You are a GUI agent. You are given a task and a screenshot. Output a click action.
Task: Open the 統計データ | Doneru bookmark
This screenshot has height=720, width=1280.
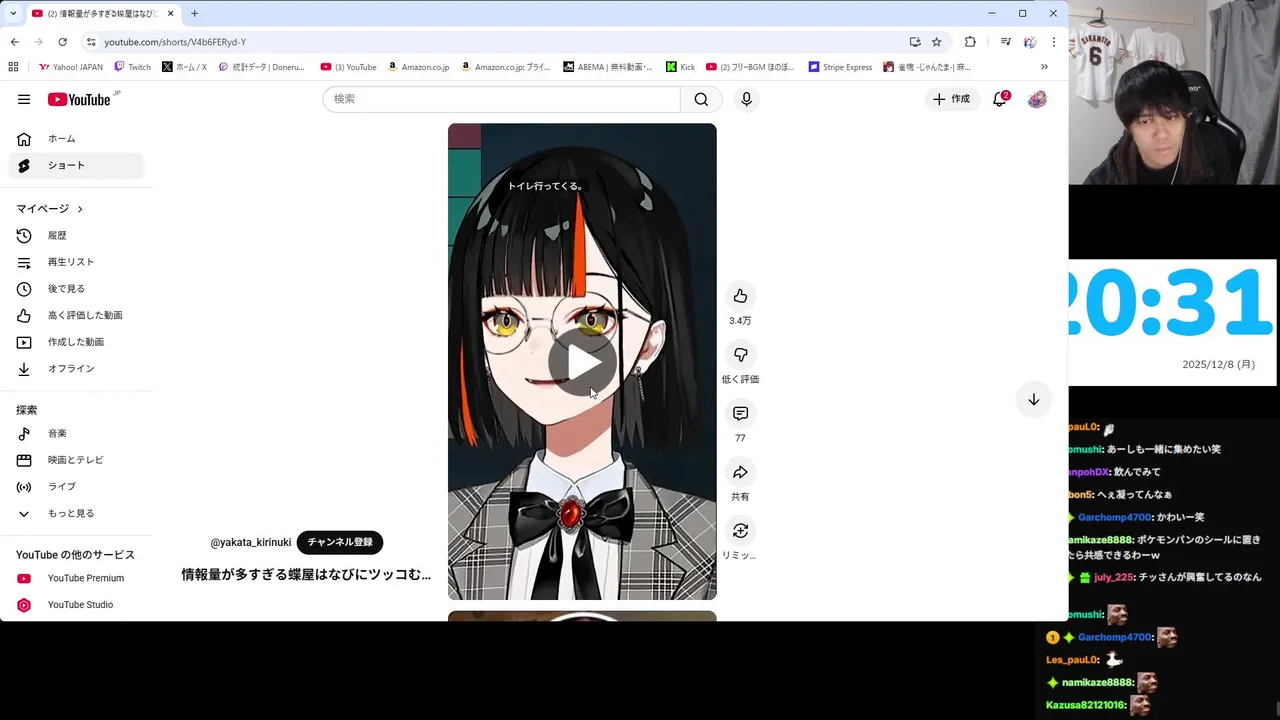(x=261, y=67)
